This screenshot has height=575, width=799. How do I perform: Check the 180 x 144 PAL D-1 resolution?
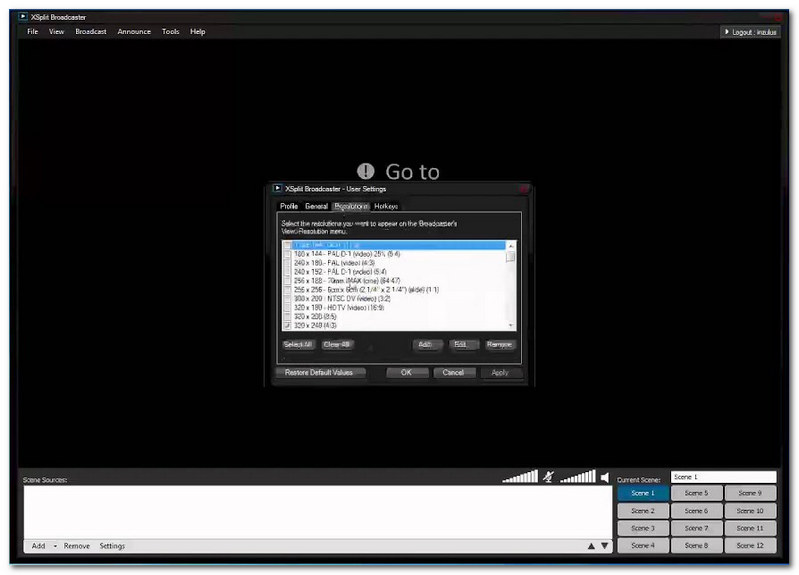click(x=287, y=254)
